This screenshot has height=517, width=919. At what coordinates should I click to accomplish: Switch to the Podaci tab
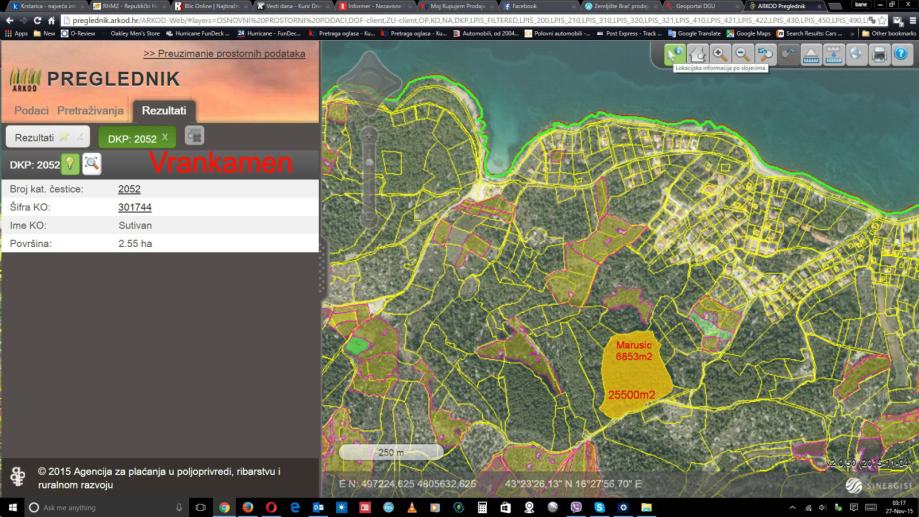click(31, 110)
